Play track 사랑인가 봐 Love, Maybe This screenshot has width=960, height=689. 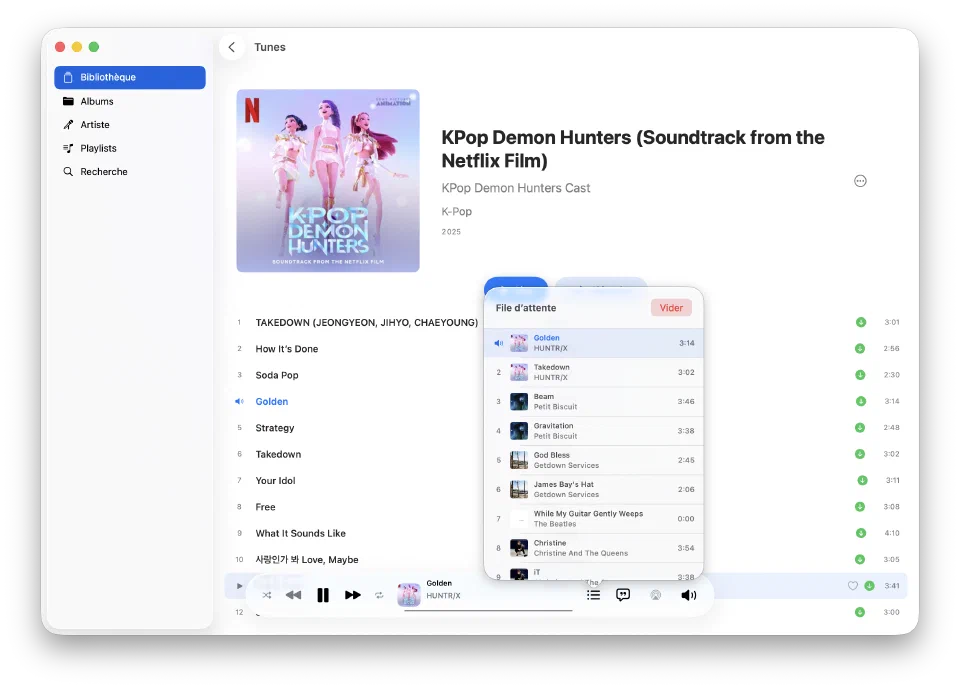pos(307,559)
